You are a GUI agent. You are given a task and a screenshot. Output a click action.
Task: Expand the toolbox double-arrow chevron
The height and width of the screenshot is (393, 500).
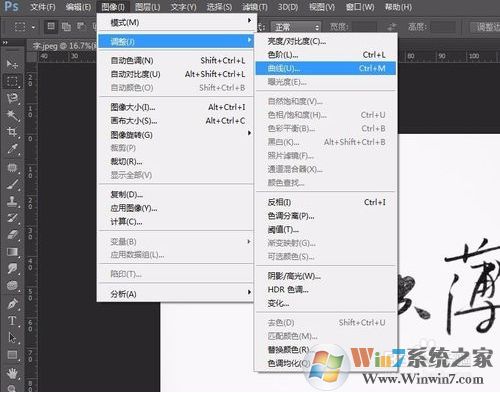5,43
